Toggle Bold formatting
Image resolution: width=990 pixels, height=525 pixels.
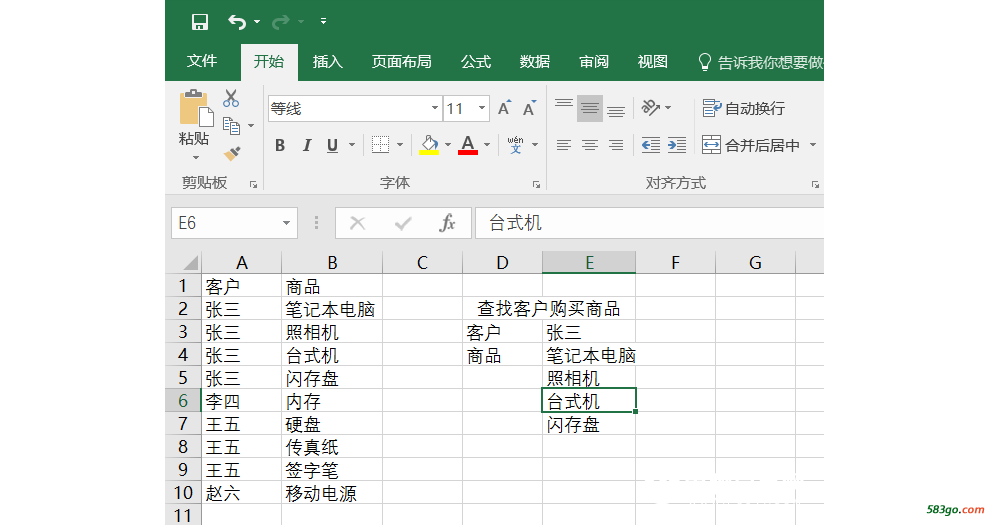click(x=280, y=146)
